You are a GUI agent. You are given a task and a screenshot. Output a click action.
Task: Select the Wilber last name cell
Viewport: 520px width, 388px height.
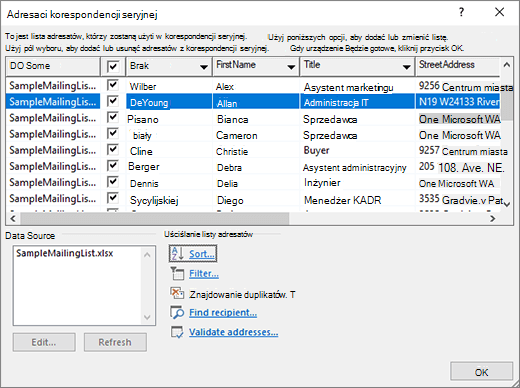[x=169, y=86]
